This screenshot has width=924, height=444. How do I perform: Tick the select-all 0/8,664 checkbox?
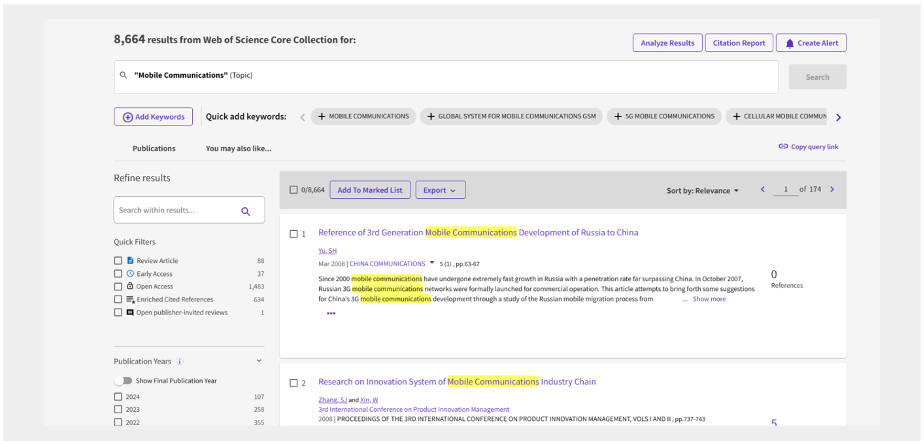coord(293,190)
